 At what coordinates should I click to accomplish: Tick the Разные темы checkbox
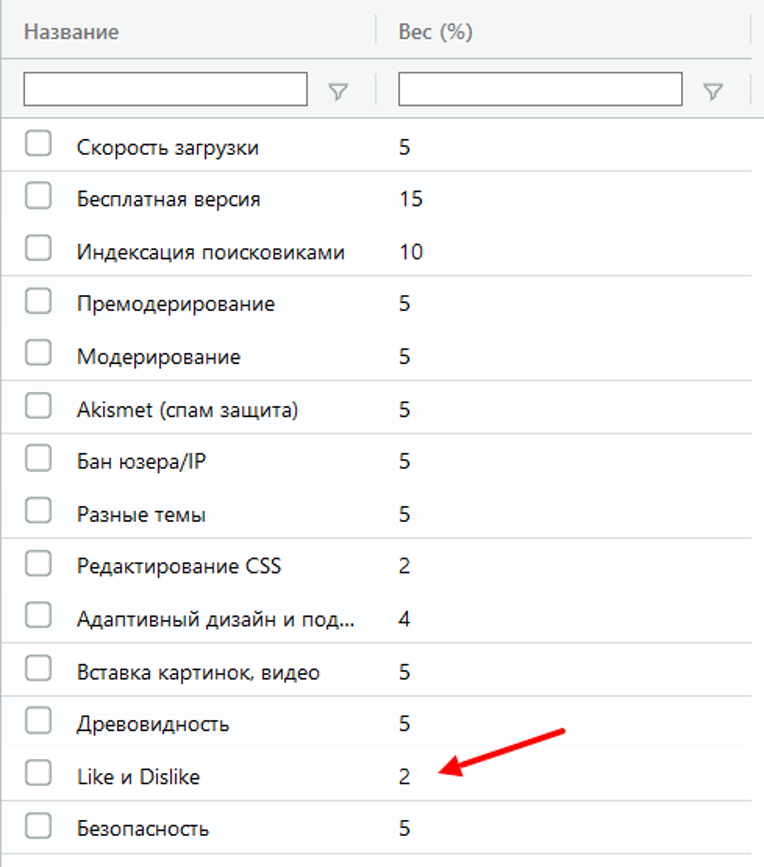38,510
